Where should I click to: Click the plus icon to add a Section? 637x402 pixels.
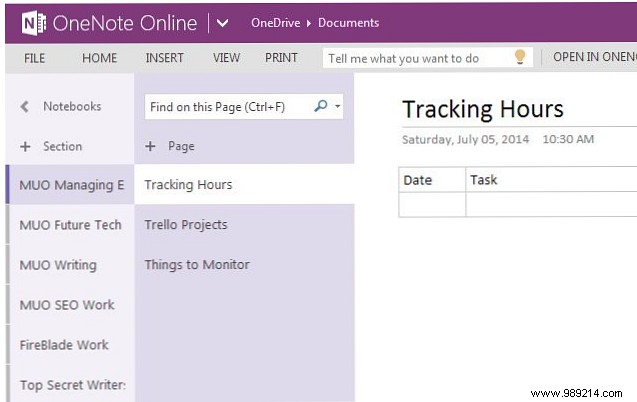25,147
